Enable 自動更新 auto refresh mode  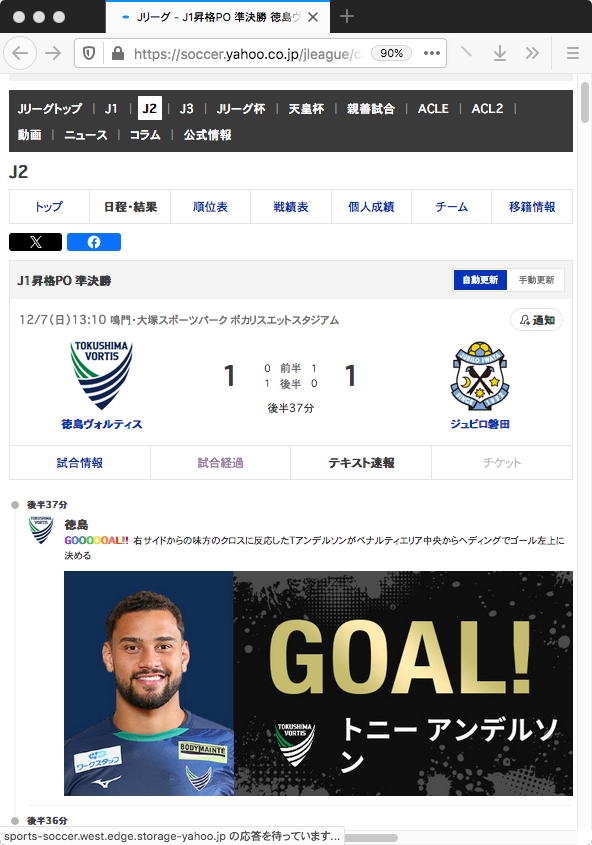(480, 280)
